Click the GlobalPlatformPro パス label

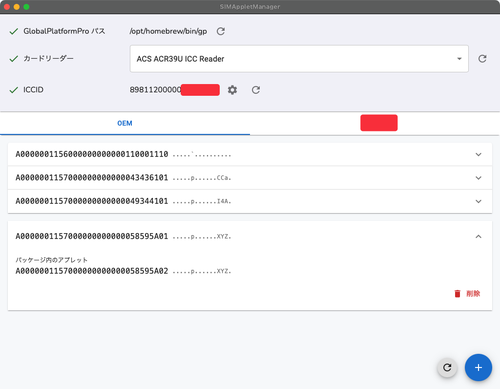(x=64, y=31)
